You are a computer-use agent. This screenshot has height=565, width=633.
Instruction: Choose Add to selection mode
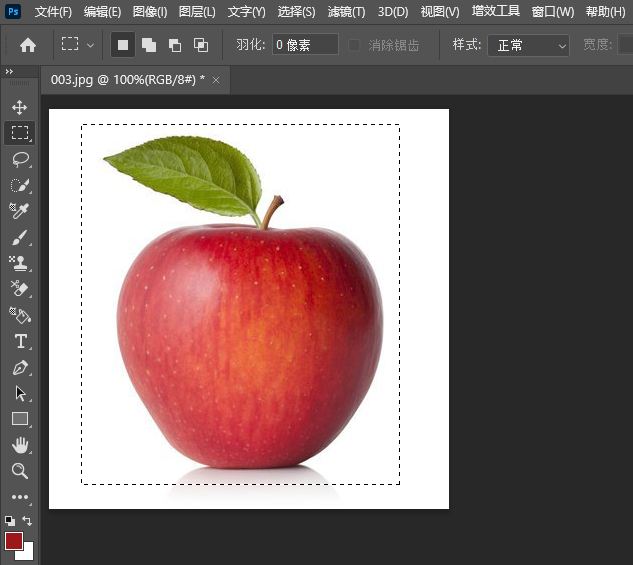[x=148, y=45]
